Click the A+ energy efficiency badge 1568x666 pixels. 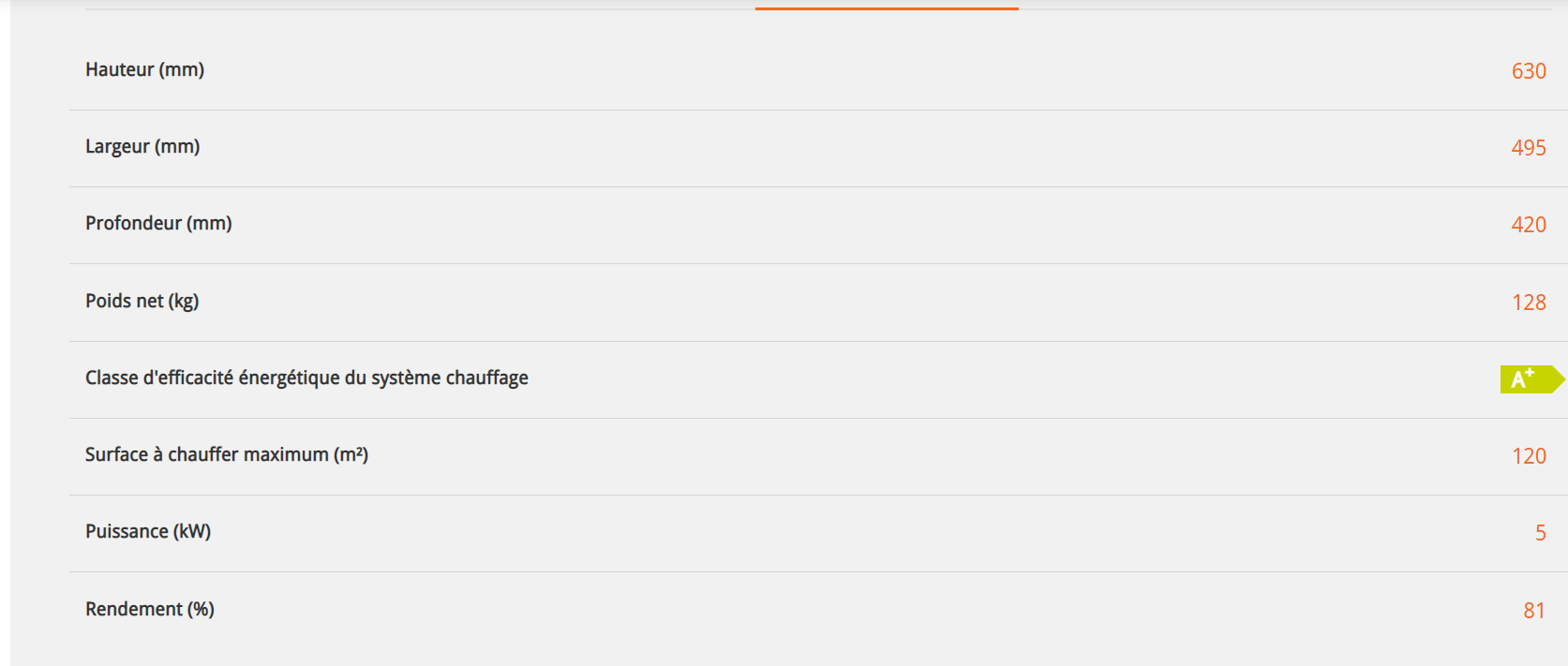(x=1532, y=379)
